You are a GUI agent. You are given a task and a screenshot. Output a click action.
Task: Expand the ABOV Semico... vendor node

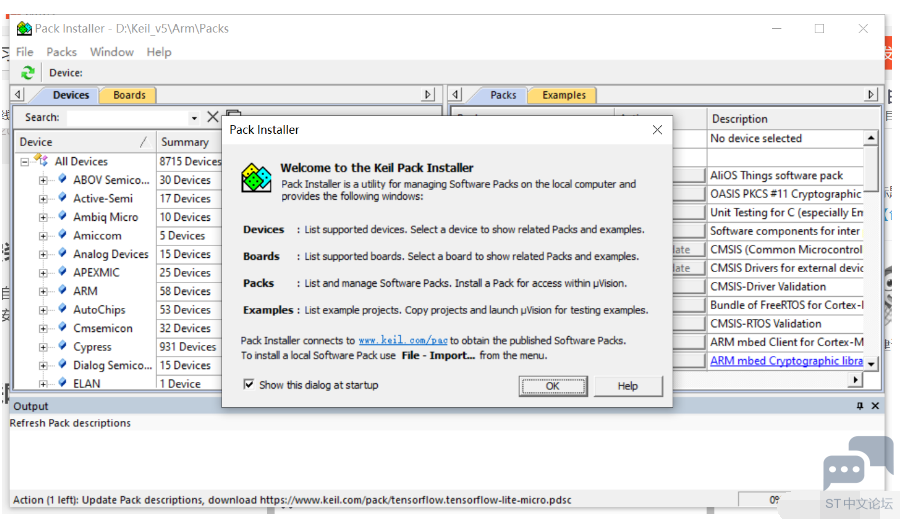click(x=43, y=180)
